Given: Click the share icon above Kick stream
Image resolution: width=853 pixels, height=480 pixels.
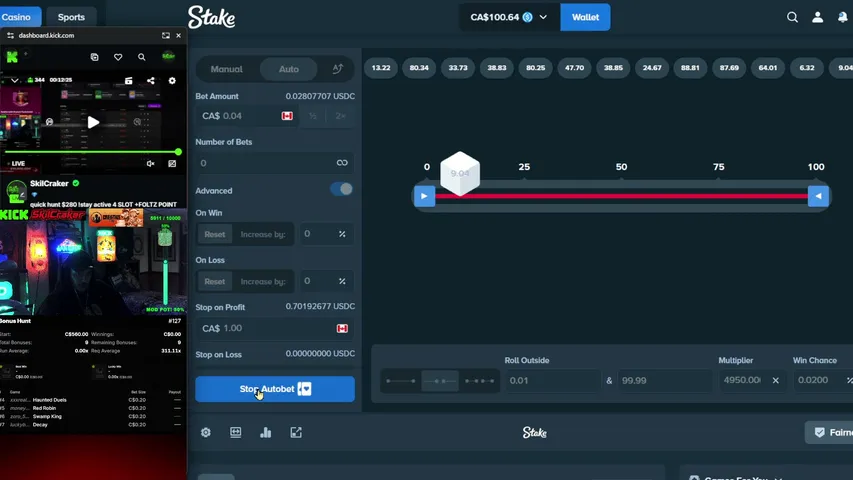Looking at the screenshot, I should [x=151, y=81].
